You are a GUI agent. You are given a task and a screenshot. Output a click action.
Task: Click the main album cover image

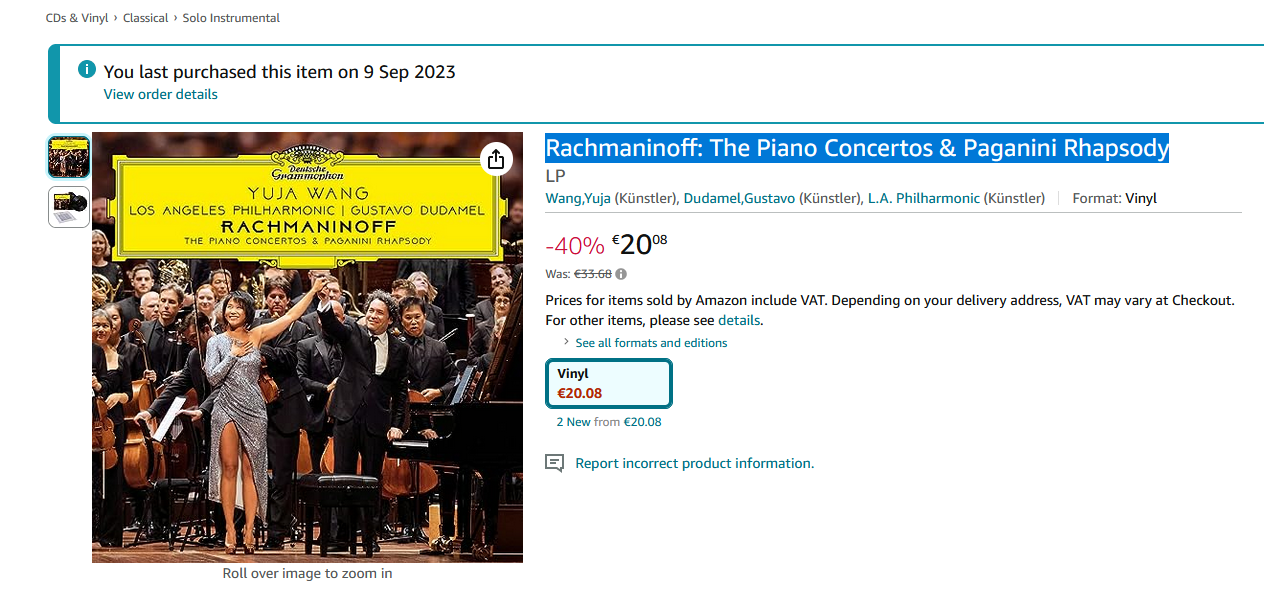coord(307,347)
